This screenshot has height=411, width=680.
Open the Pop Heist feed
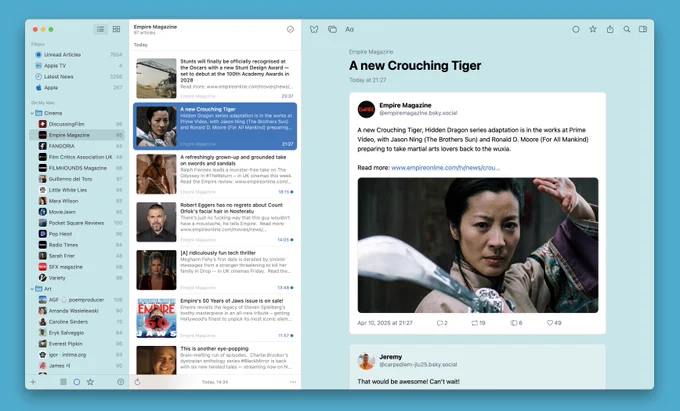[77, 234]
